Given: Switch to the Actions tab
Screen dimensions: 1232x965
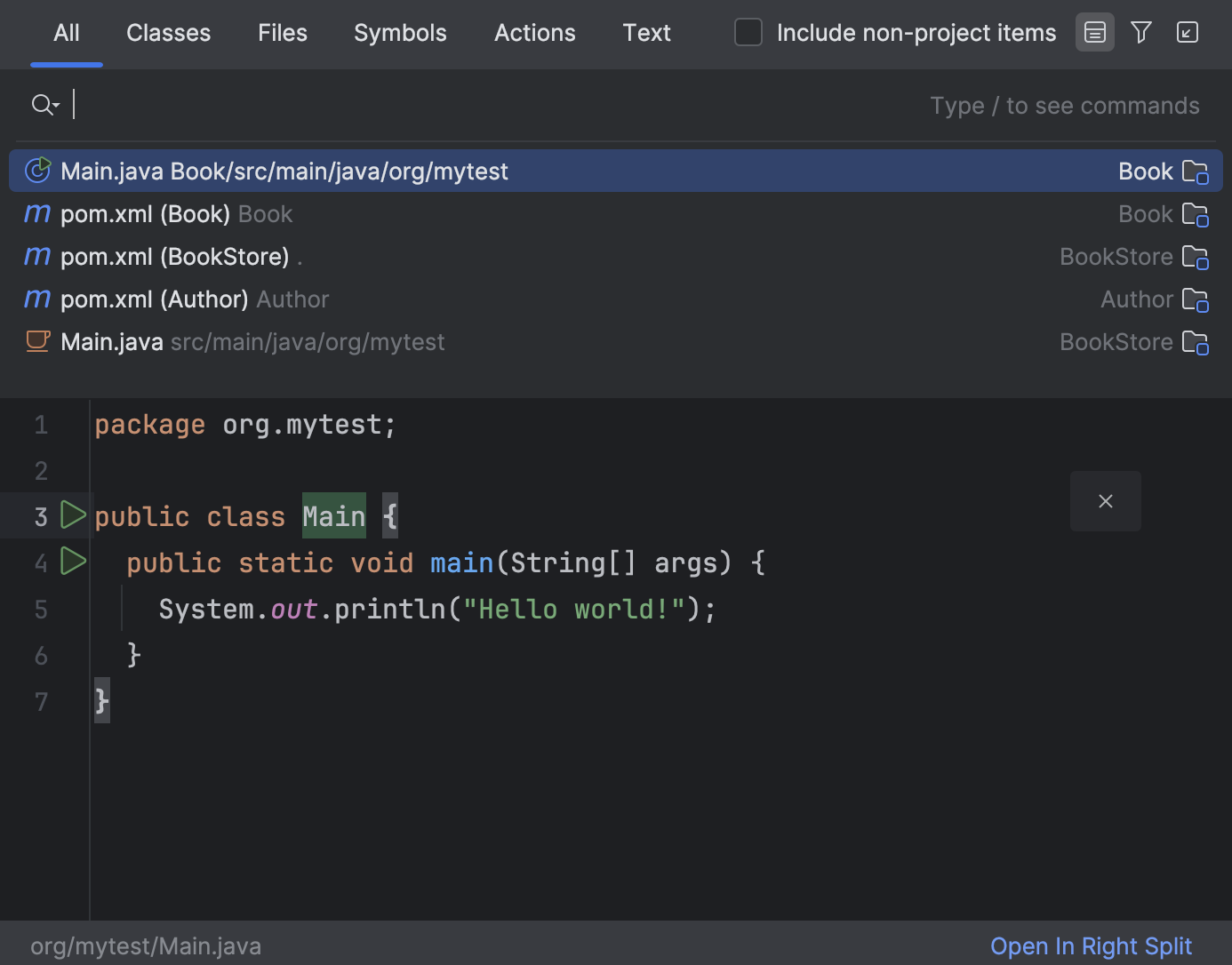Looking at the screenshot, I should [534, 33].
